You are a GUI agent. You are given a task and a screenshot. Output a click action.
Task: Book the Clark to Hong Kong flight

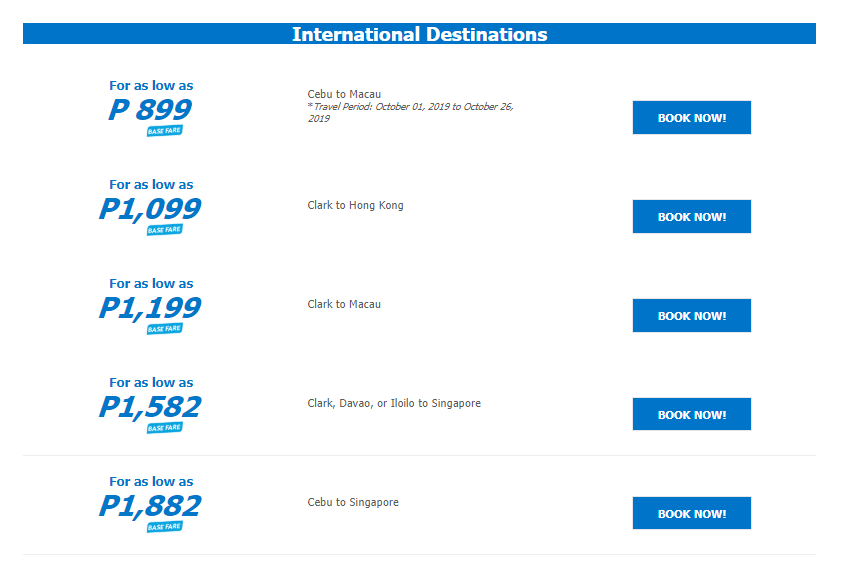691,216
